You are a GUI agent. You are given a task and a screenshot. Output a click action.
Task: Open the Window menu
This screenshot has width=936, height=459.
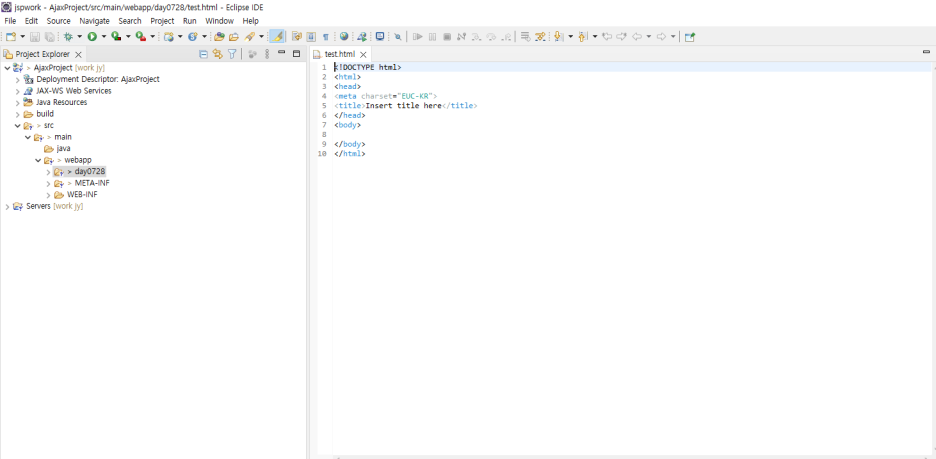pos(219,21)
